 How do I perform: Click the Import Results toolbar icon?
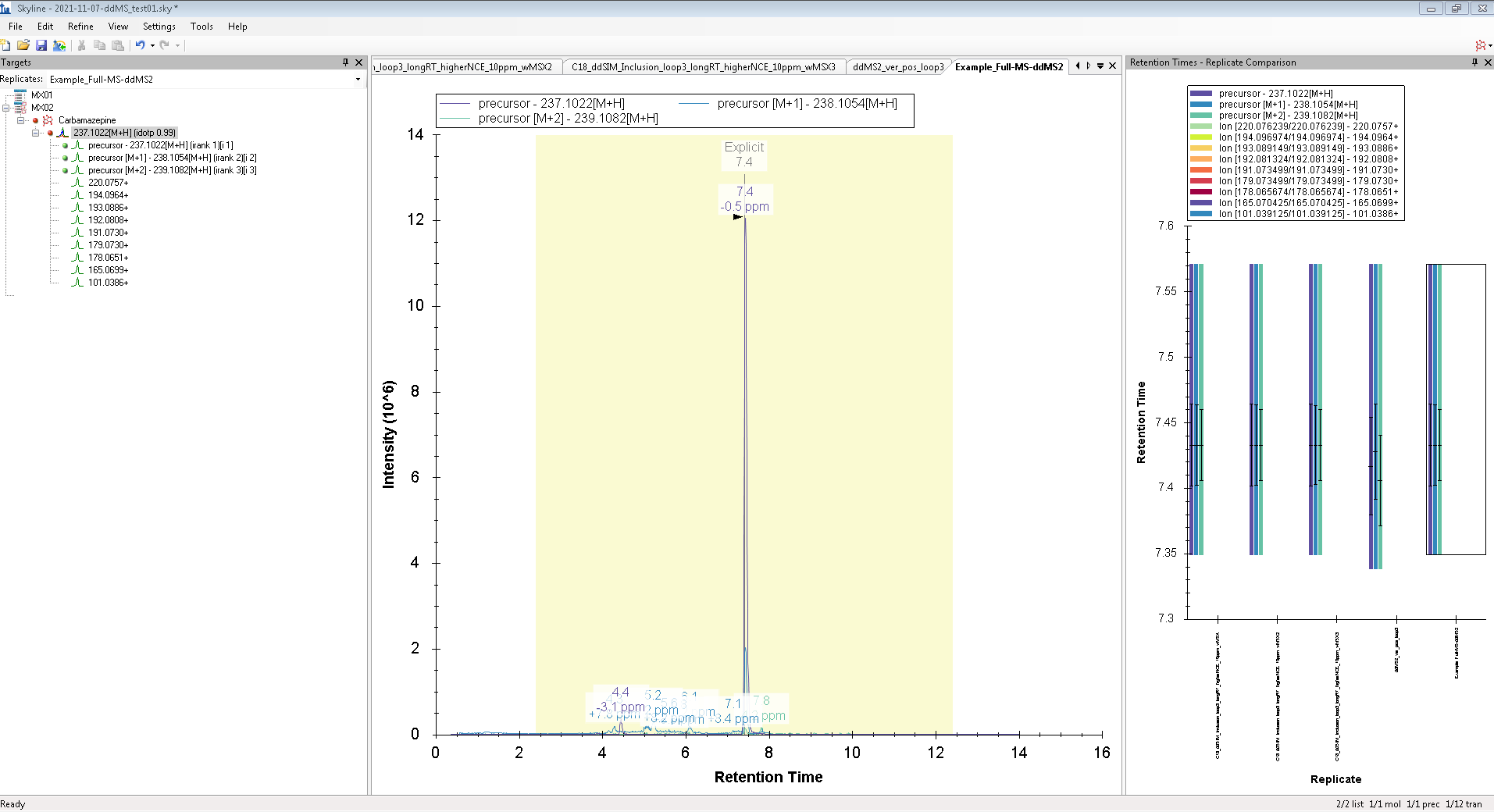pyautogui.click(x=59, y=45)
